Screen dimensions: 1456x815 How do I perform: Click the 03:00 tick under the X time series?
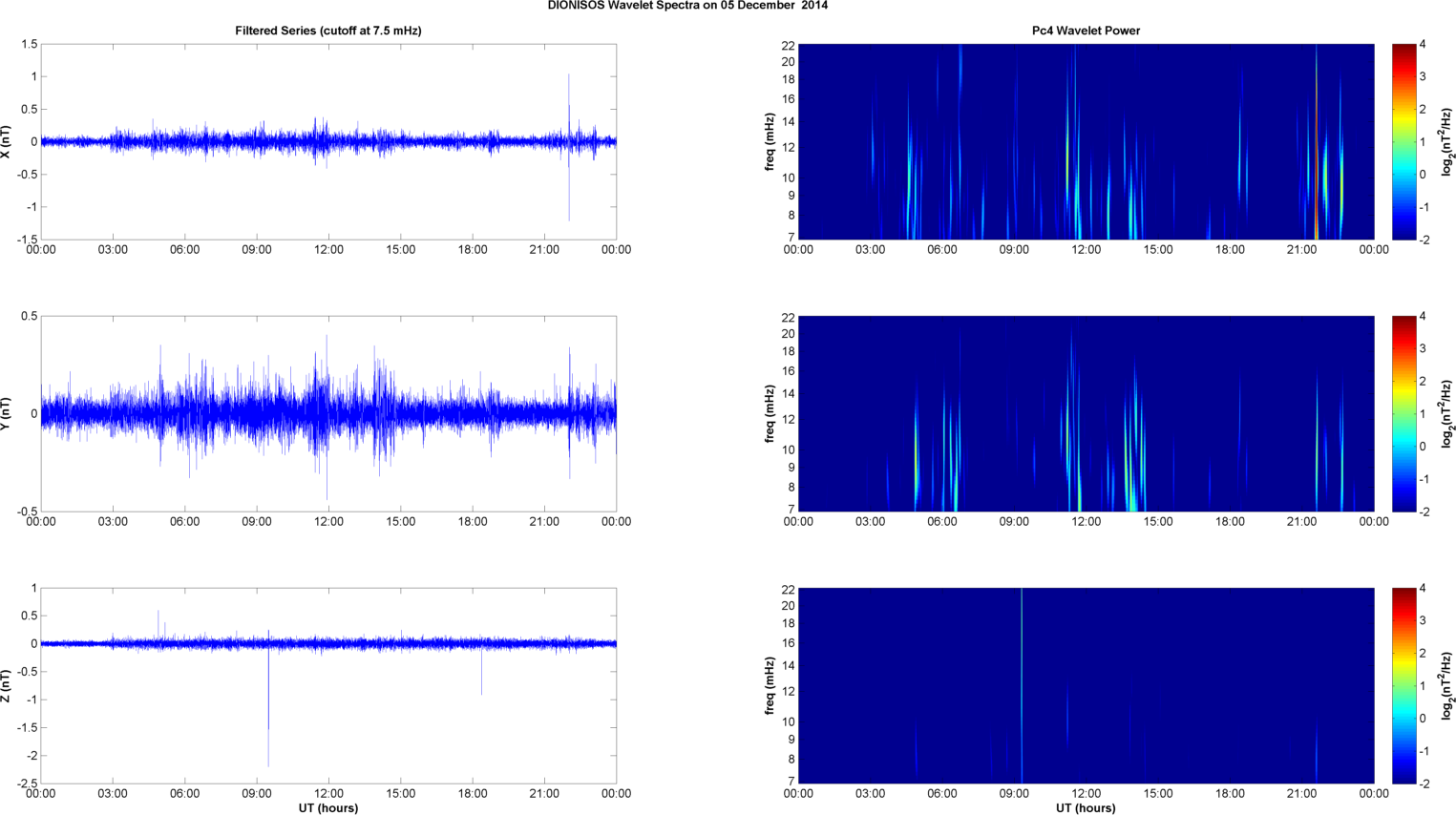click(x=113, y=250)
